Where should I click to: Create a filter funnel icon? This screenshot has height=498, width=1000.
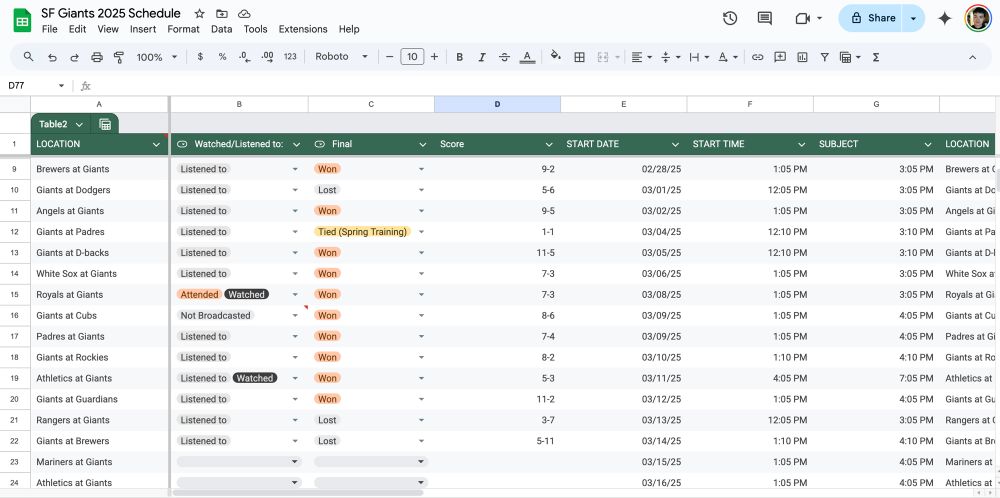pyautogui.click(x=824, y=57)
